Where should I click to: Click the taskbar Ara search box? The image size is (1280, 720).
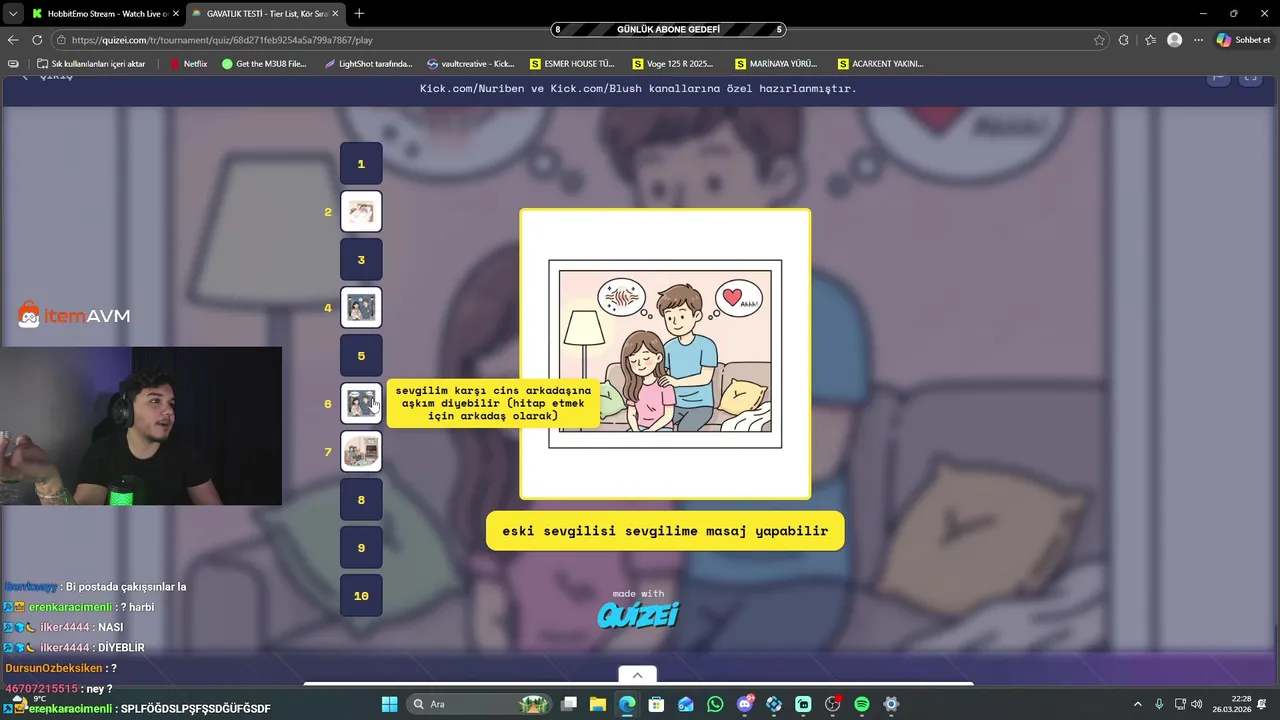[478, 704]
